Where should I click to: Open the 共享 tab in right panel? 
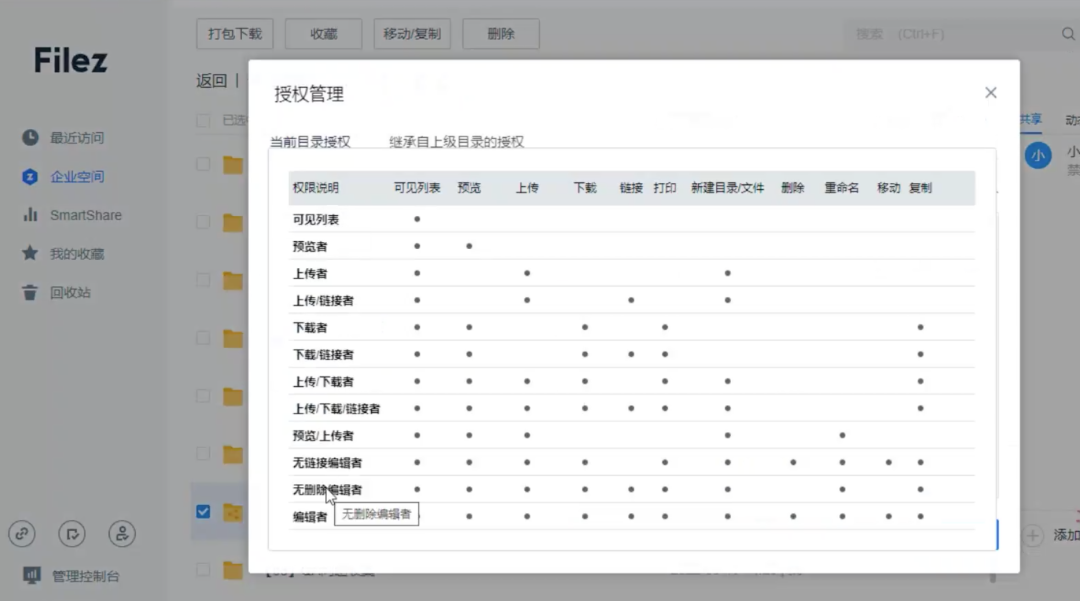coord(1030,119)
